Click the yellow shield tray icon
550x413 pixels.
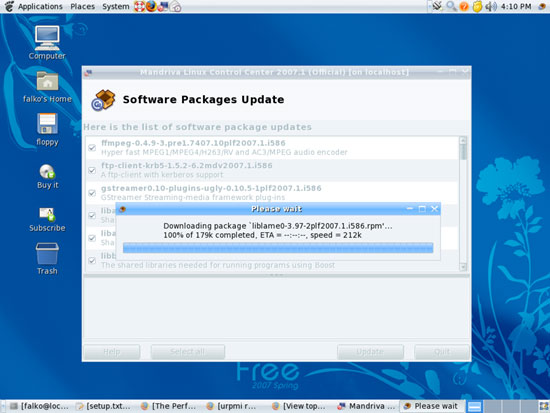[477, 7]
